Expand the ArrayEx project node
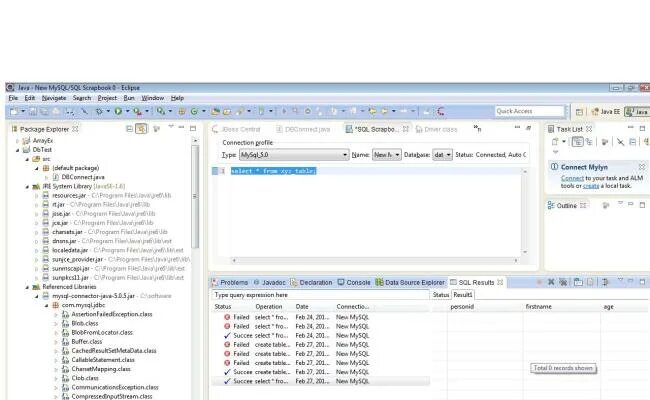650x400 pixels. 17,141
